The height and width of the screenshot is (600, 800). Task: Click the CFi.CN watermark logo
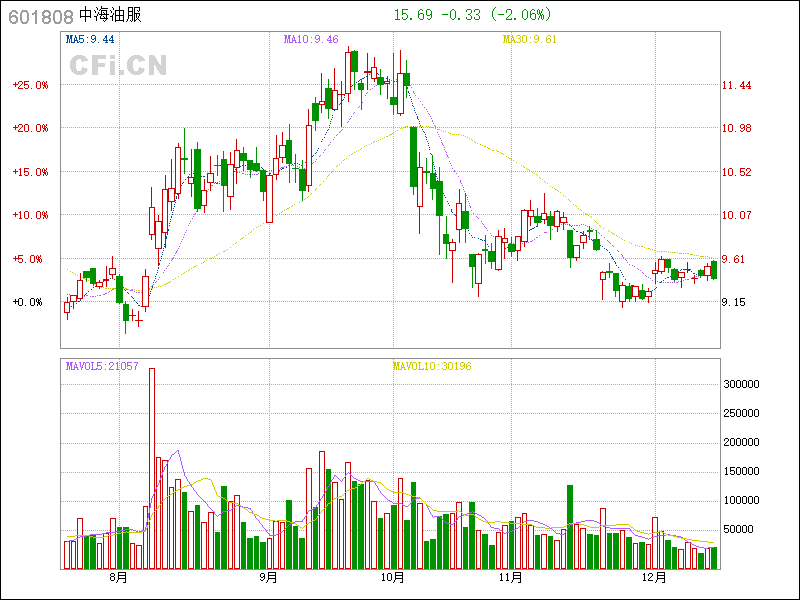118,65
